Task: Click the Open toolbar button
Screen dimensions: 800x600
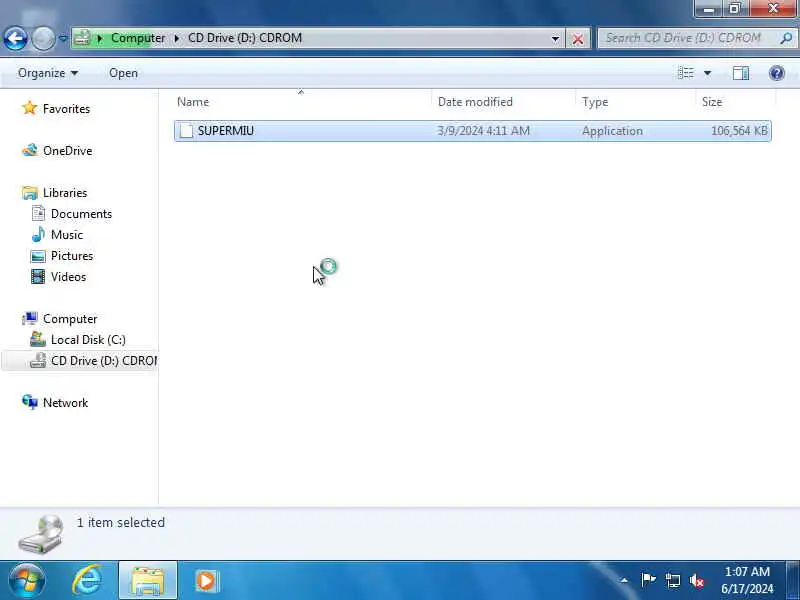Action: tap(123, 73)
